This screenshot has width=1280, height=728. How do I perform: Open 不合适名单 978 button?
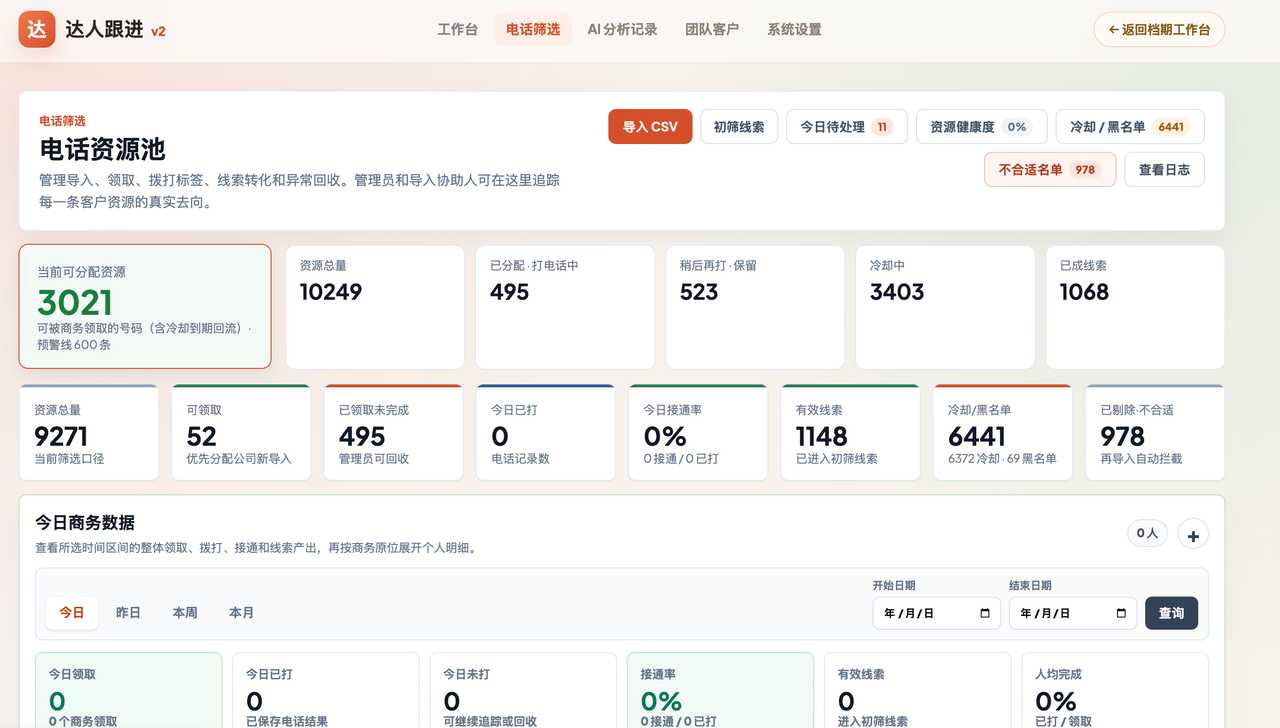coord(1050,170)
